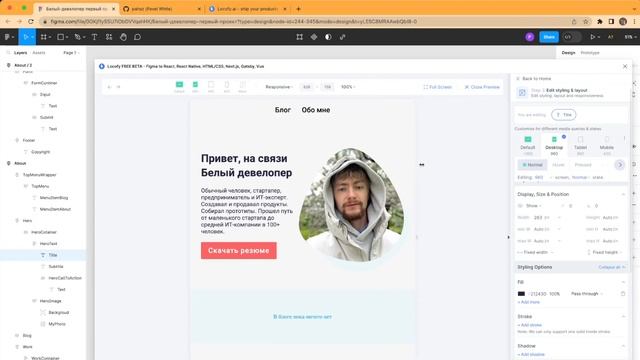Click the Full Screen button
This screenshot has width=640, height=360.
point(438,87)
